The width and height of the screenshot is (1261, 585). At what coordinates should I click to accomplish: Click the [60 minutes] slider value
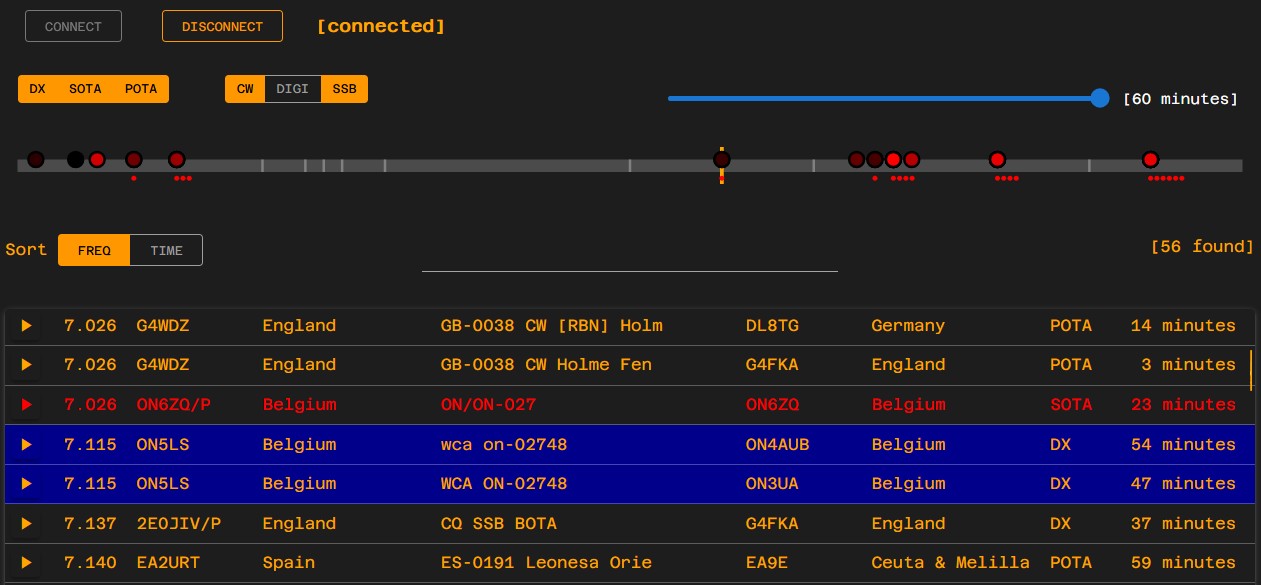(1181, 99)
